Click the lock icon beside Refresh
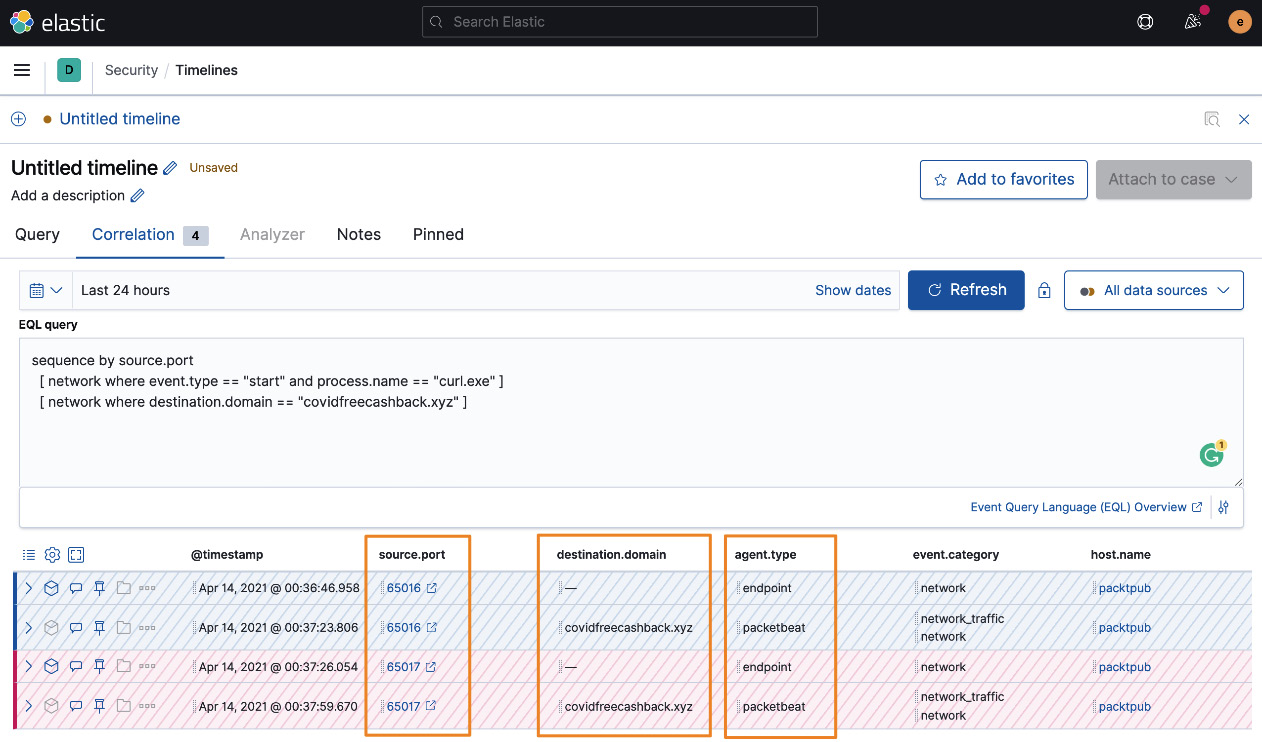The width and height of the screenshot is (1262, 742). pos(1044,291)
